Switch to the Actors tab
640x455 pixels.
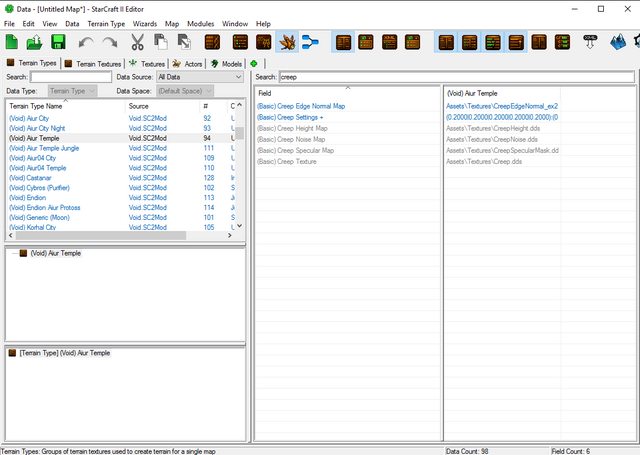click(187, 64)
